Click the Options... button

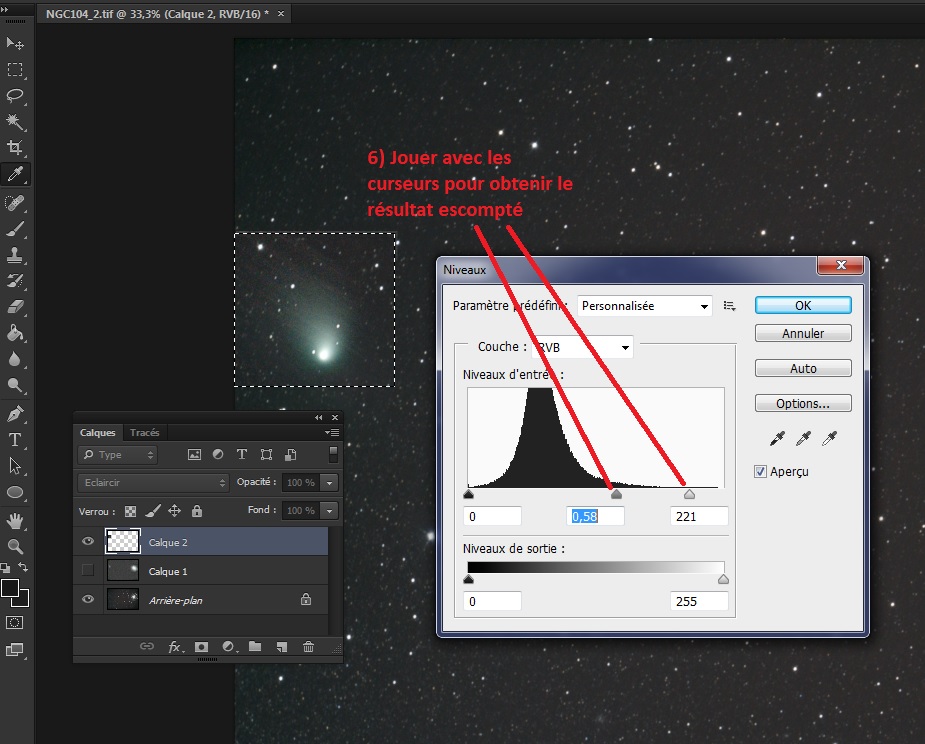pyautogui.click(x=803, y=404)
